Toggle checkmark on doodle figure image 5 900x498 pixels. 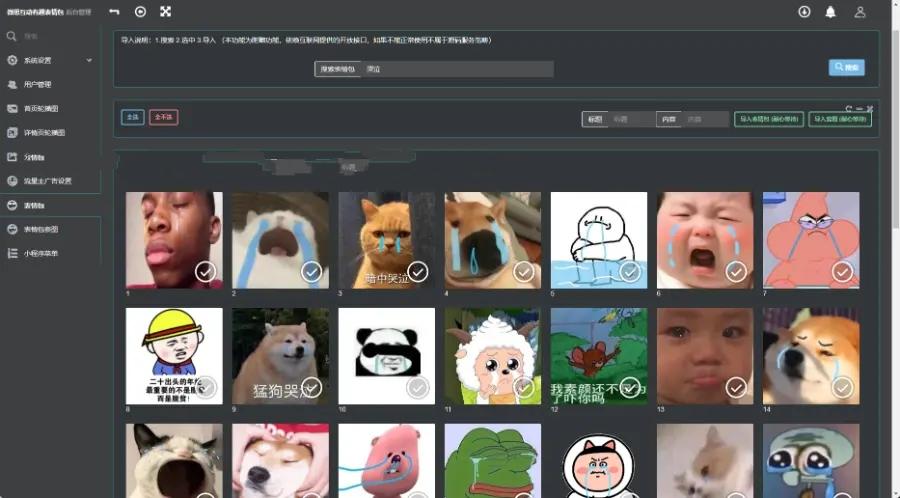point(630,271)
